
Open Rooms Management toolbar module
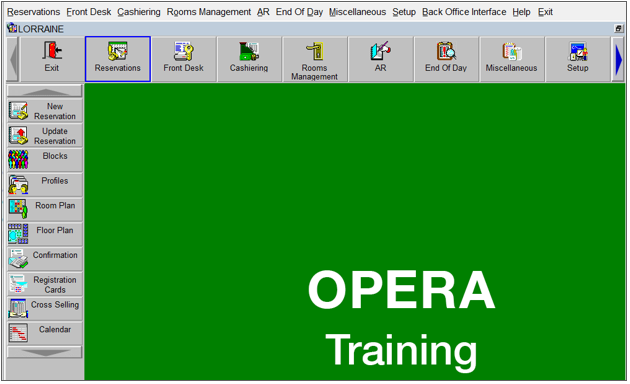pyautogui.click(x=315, y=59)
